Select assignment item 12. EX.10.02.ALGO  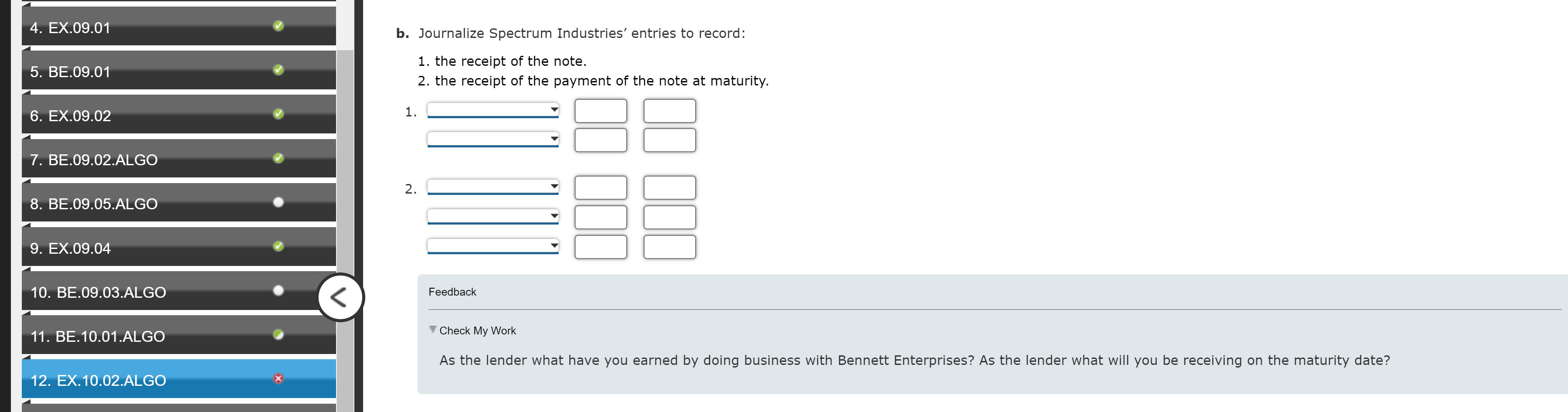coord(152,380)
